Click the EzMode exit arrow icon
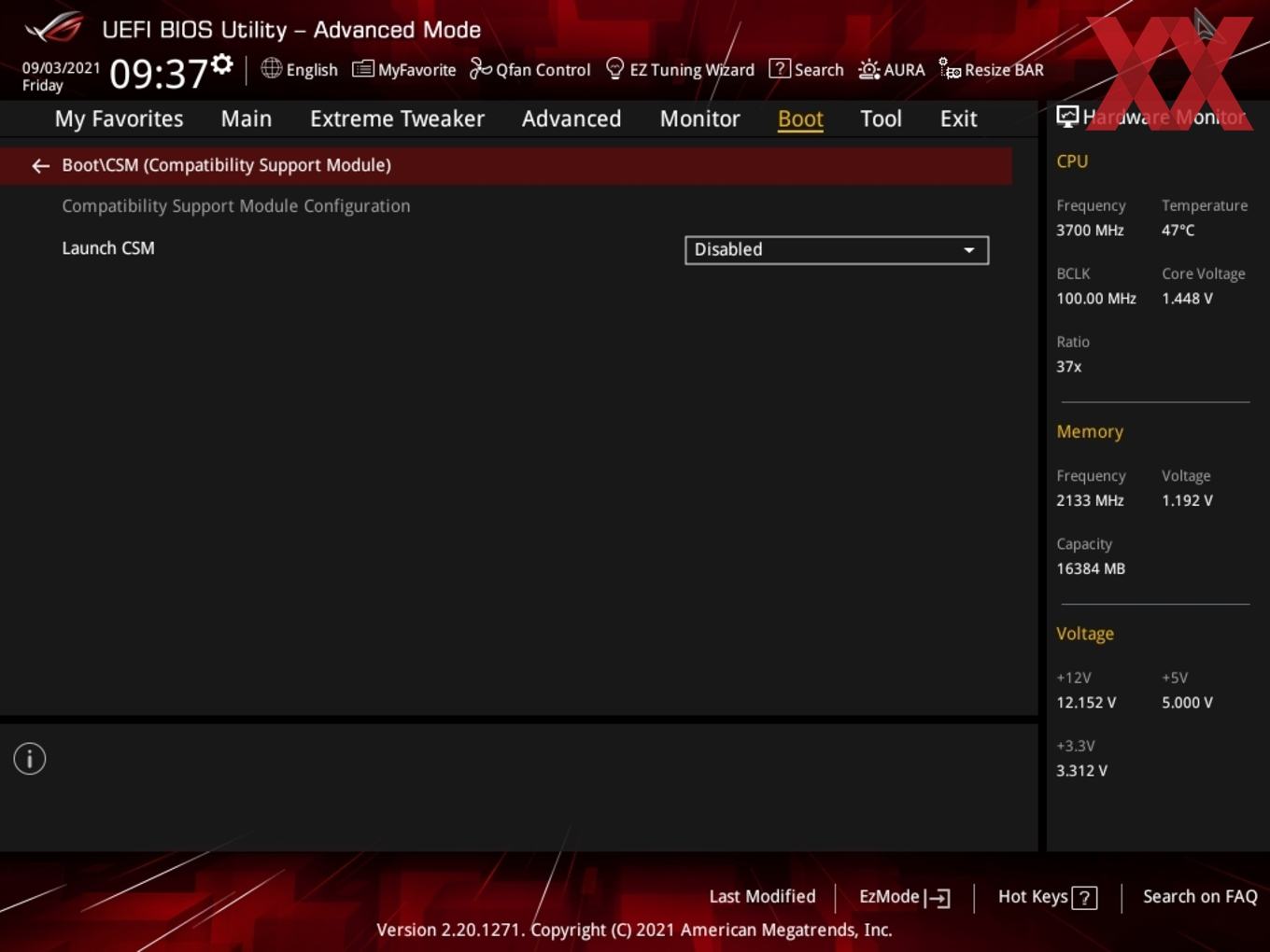 click(938, 898)
